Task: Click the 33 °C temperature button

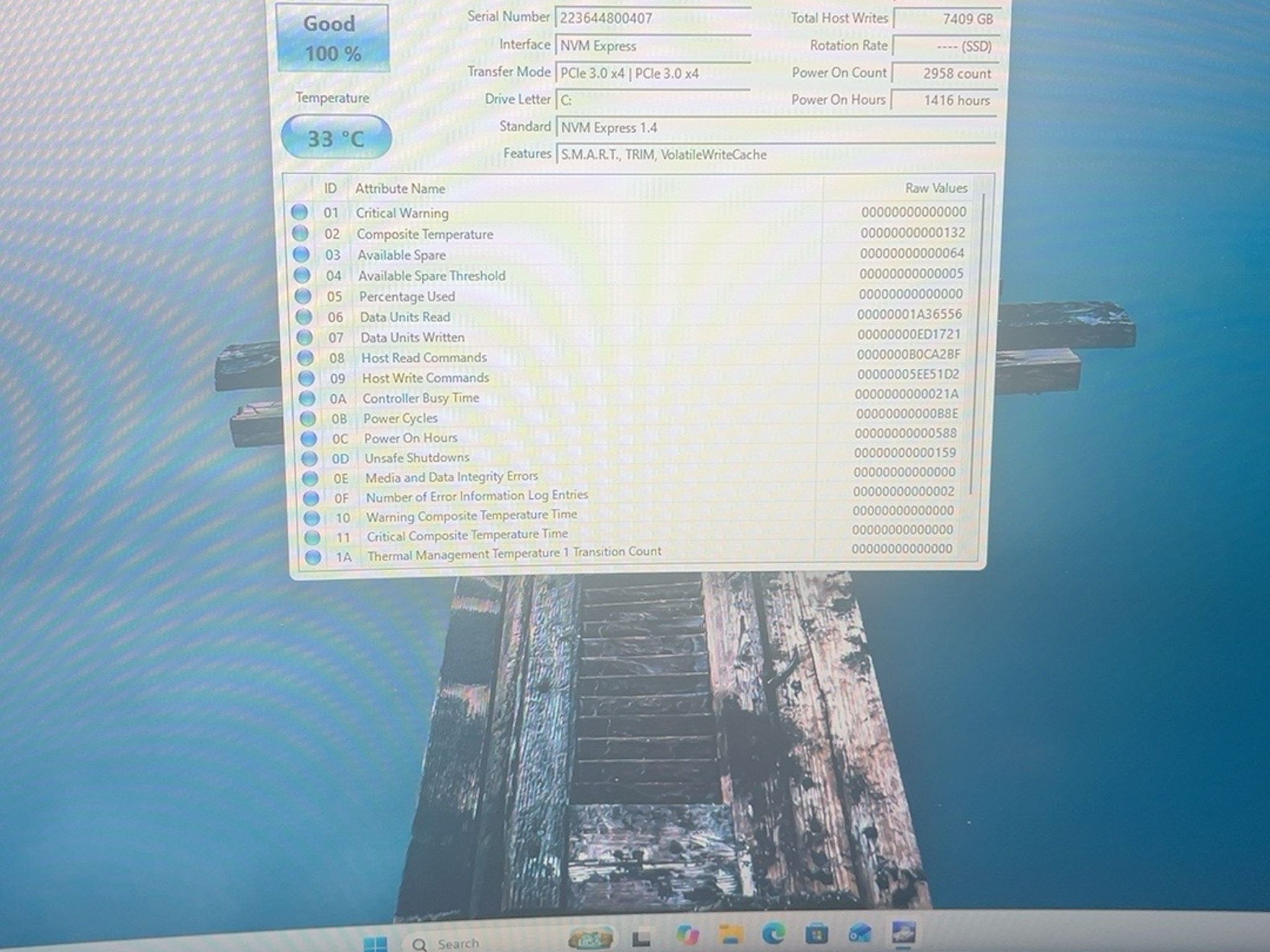Action: tap(336, 137)
